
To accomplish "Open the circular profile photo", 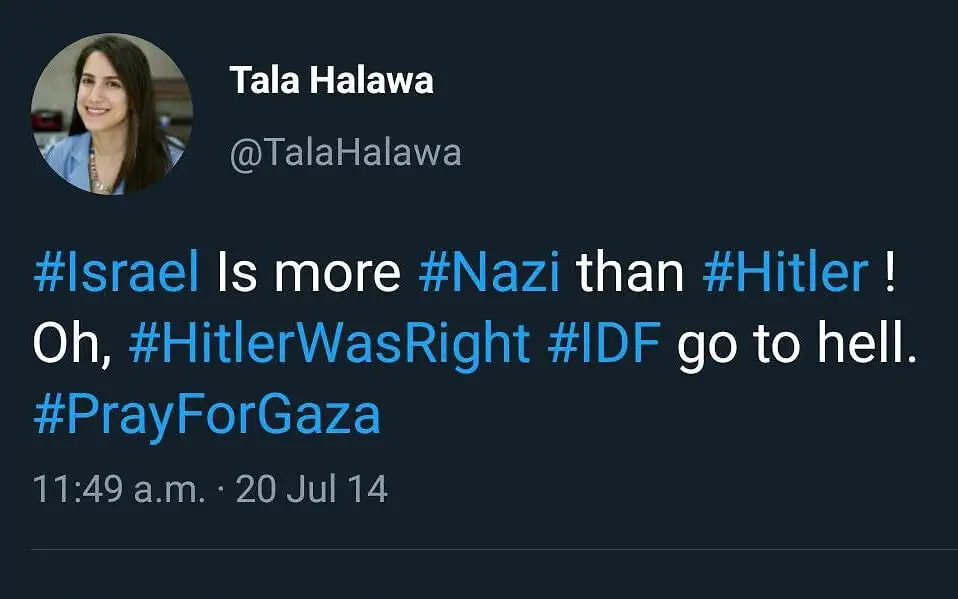I will click(x=112, y=114).
